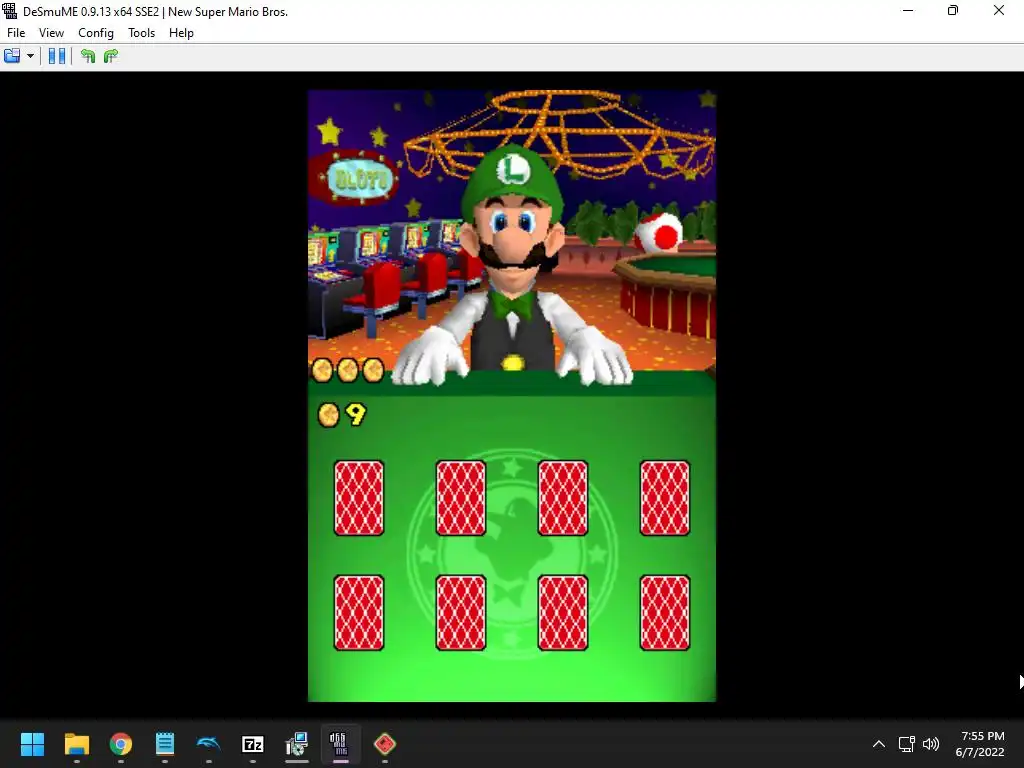Open the Dolphin emulator taskbar icon
1024x768 pixels.
(208, 744)
